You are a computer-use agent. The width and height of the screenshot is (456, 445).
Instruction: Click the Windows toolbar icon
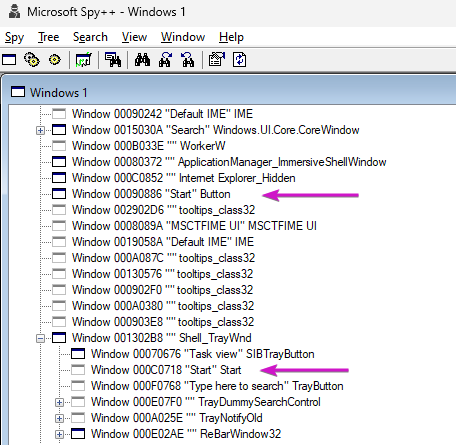9,60
